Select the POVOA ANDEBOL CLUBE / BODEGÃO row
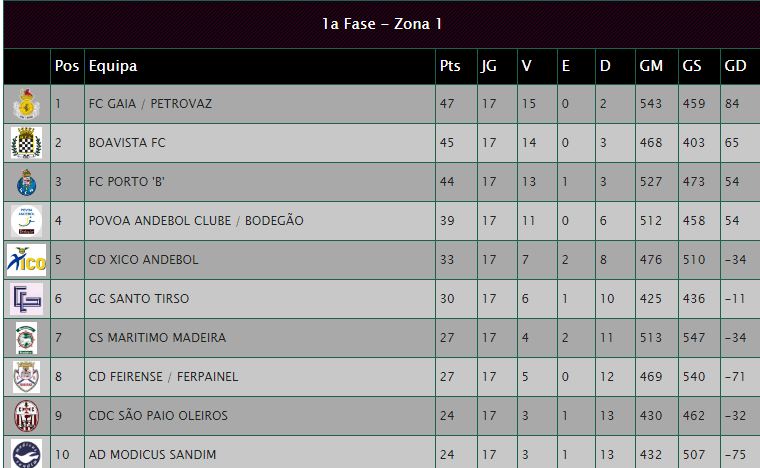Screen dimensions: 760x468 (x=381, y=221)
